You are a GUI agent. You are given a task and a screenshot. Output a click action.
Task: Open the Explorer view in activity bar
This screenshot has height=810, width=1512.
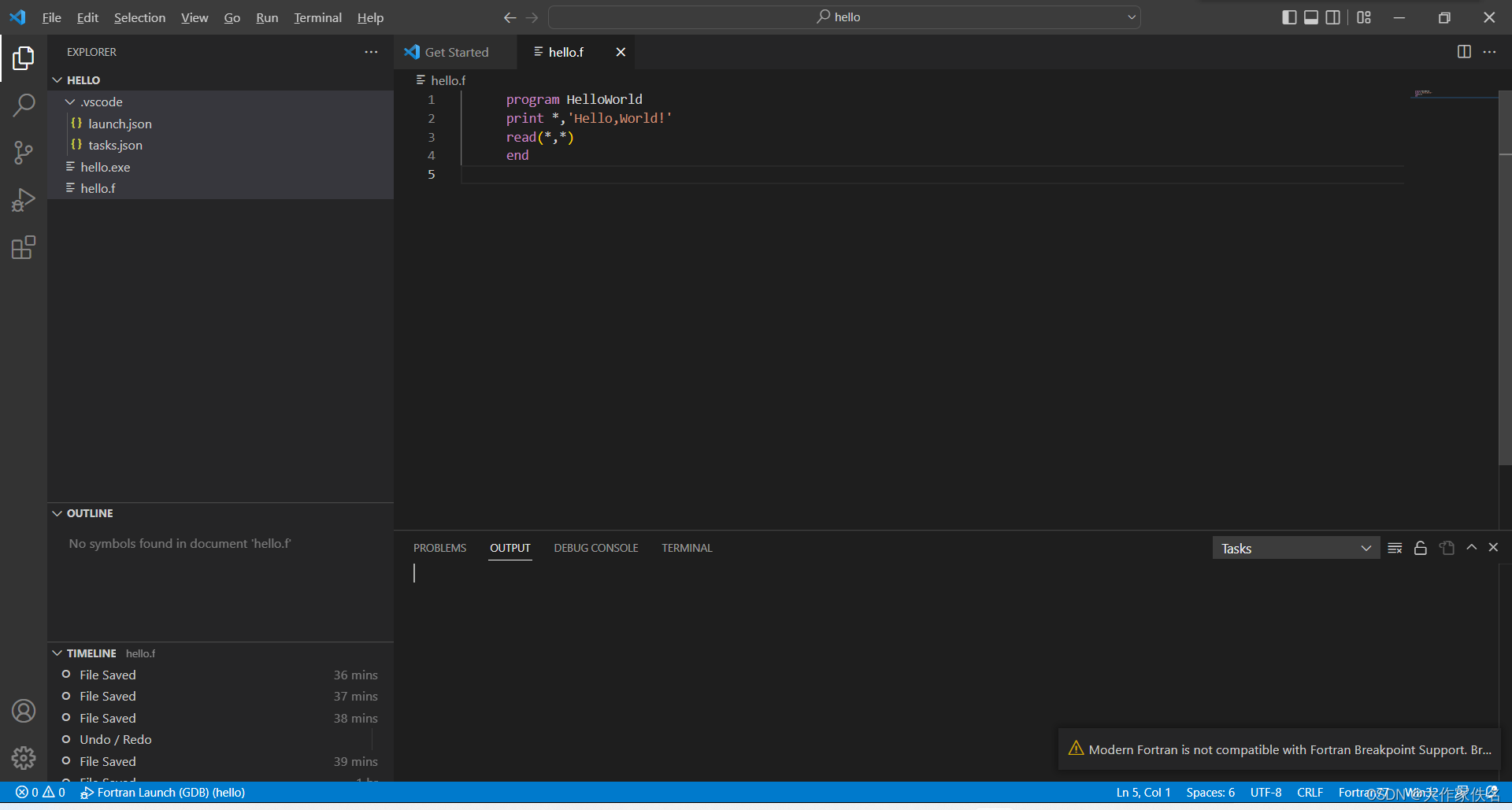tap(24, 57)
